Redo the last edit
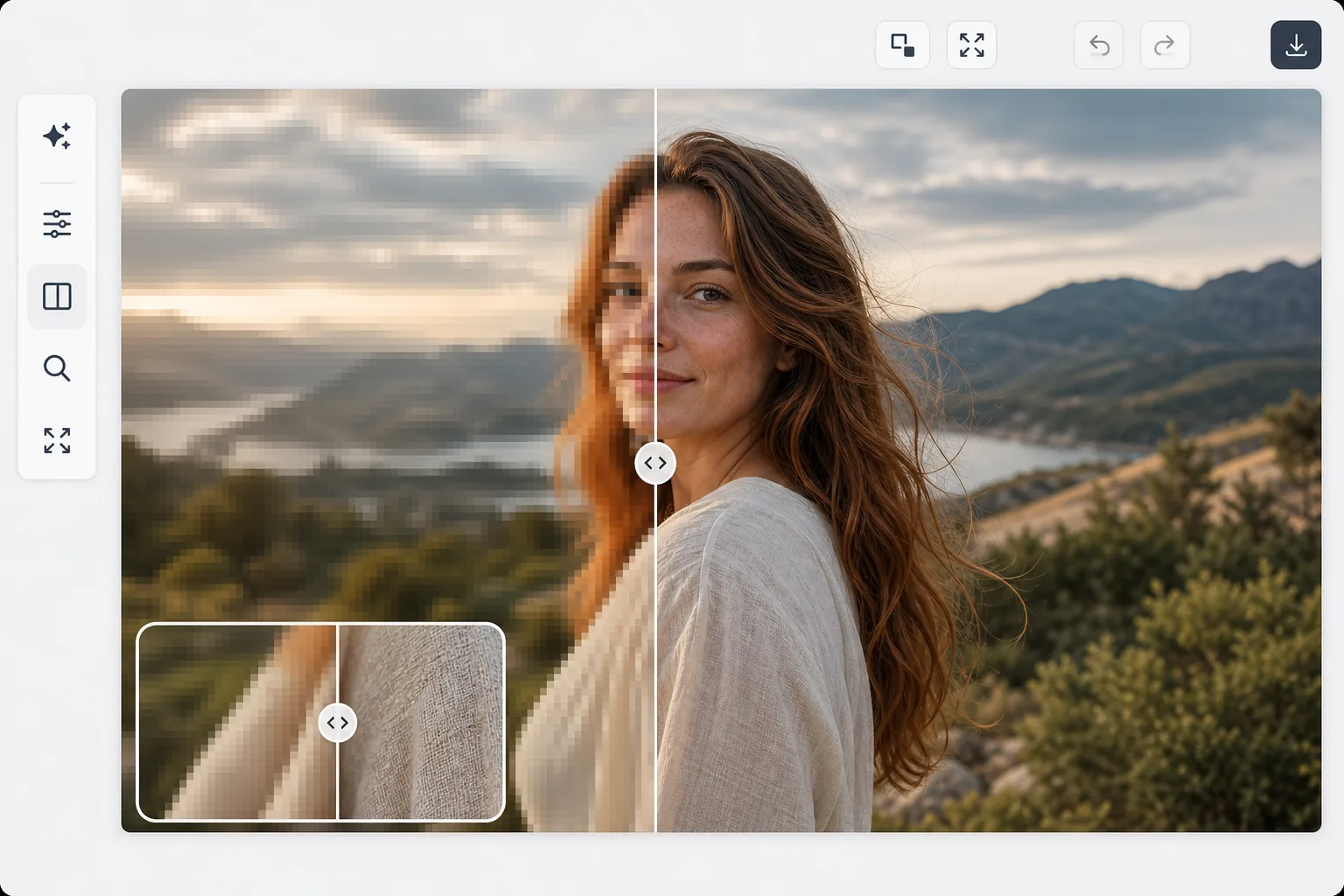This screenshot has width=1344, height=896. pos(1165,45)
